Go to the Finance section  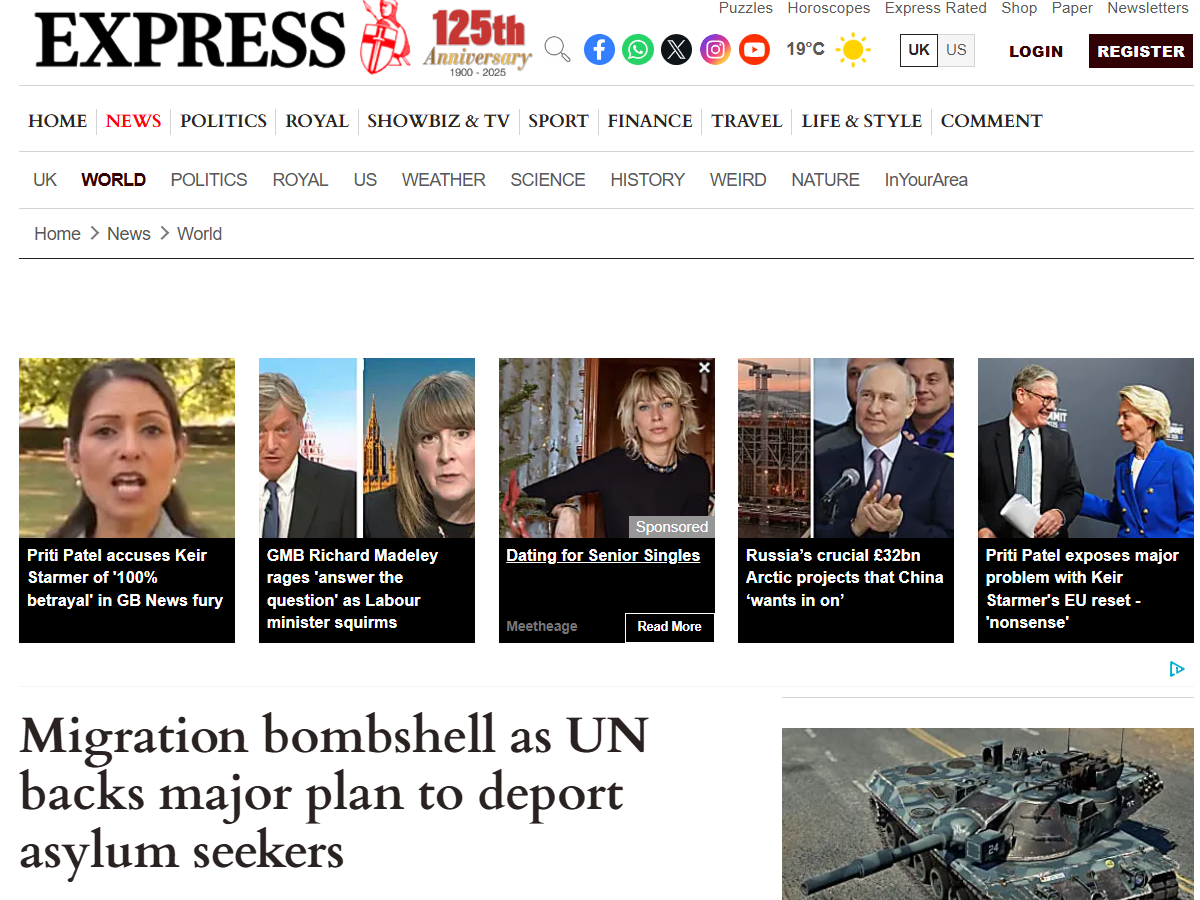coord(650,121)
